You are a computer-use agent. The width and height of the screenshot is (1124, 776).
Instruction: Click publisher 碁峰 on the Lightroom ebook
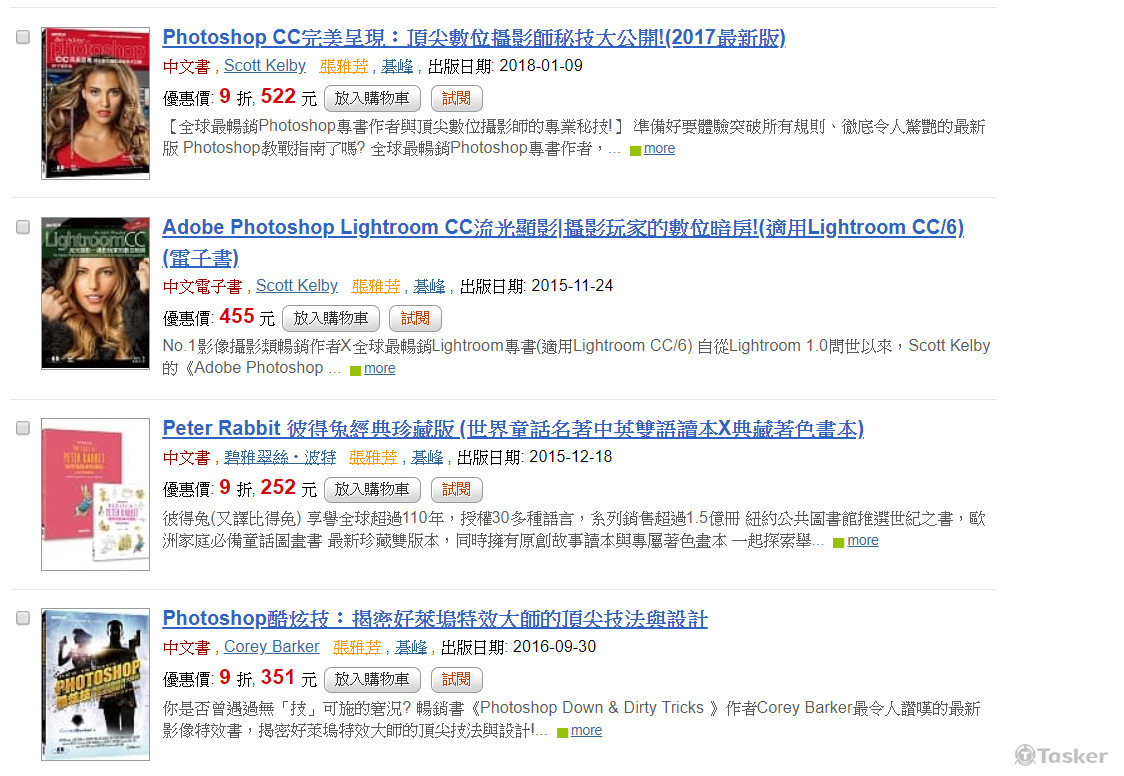(x=429, y=286)
